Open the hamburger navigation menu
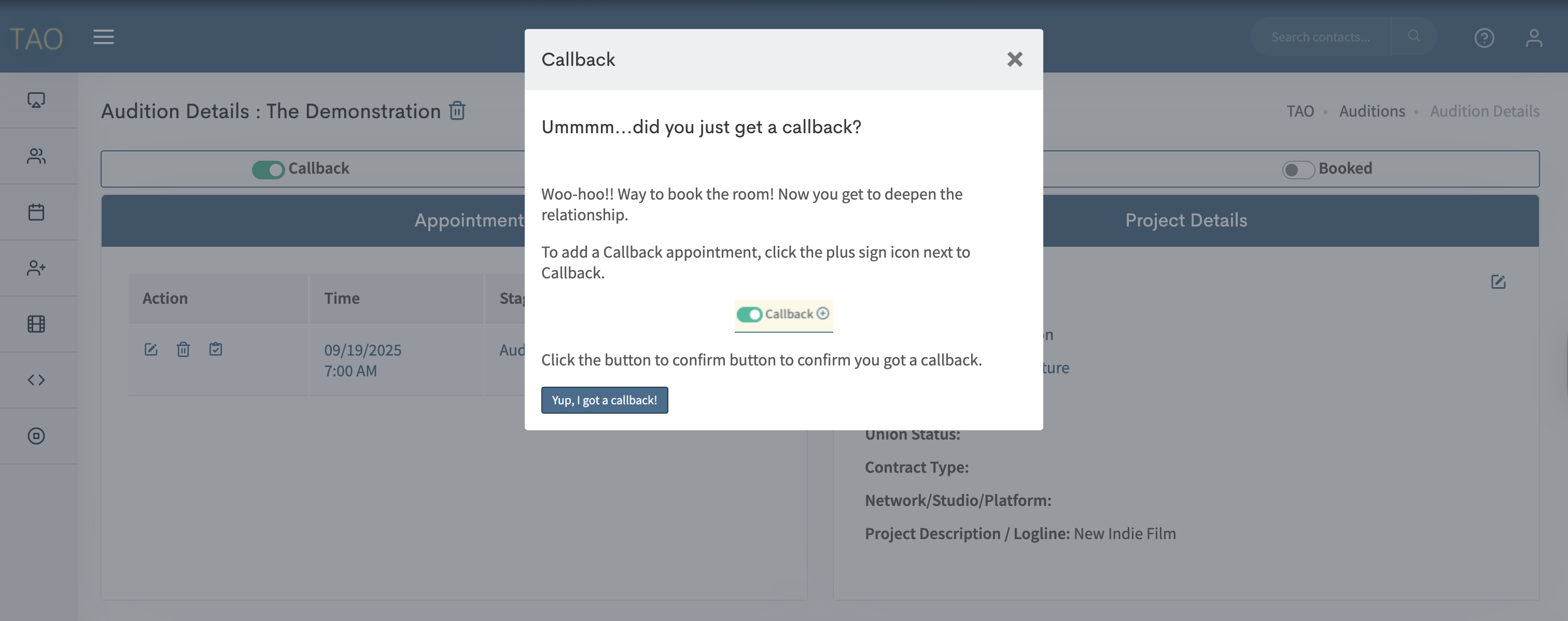 pyautogui.click(x=104, y=37)
